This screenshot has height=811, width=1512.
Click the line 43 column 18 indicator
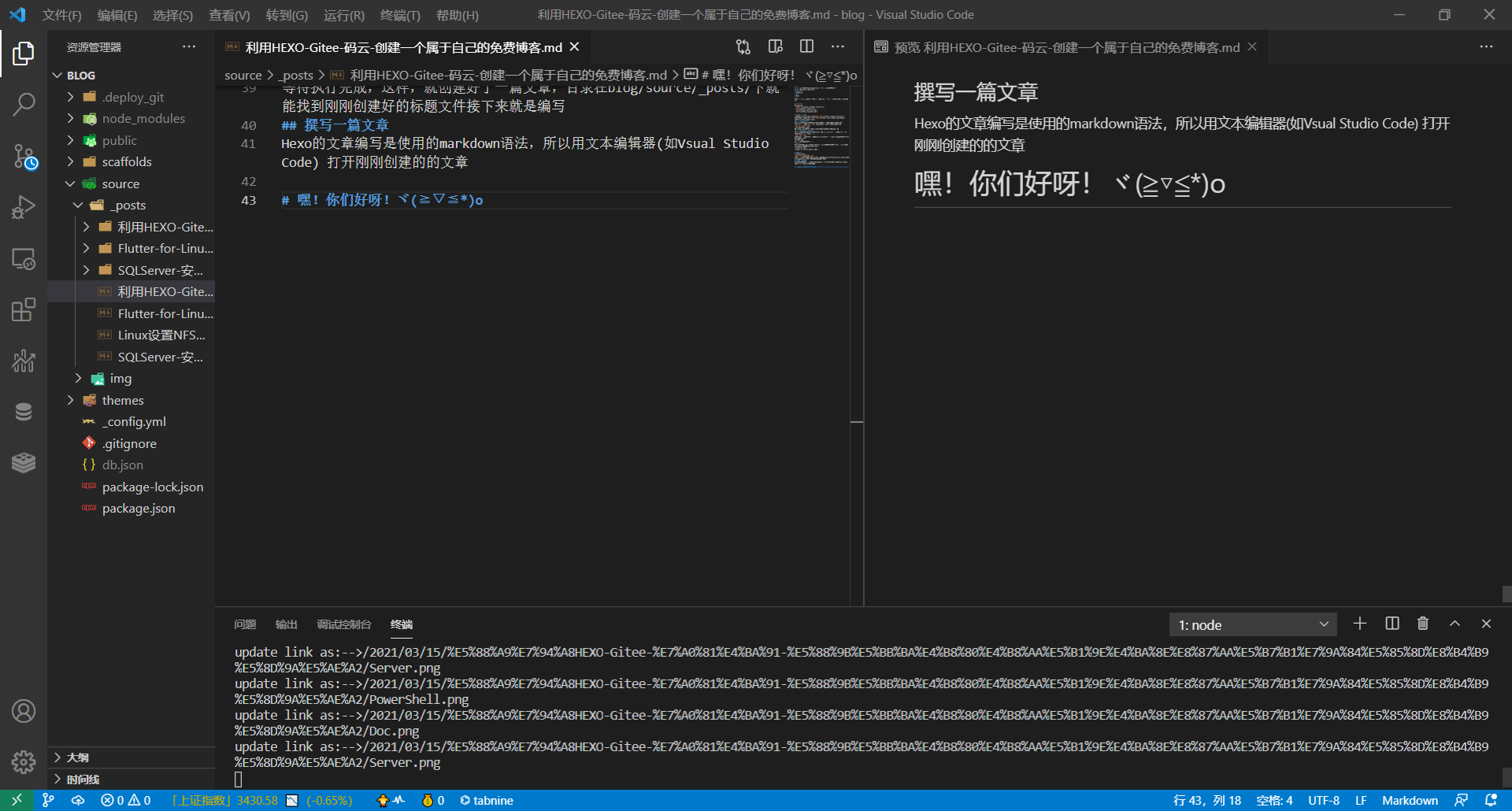click(1207, 800)
